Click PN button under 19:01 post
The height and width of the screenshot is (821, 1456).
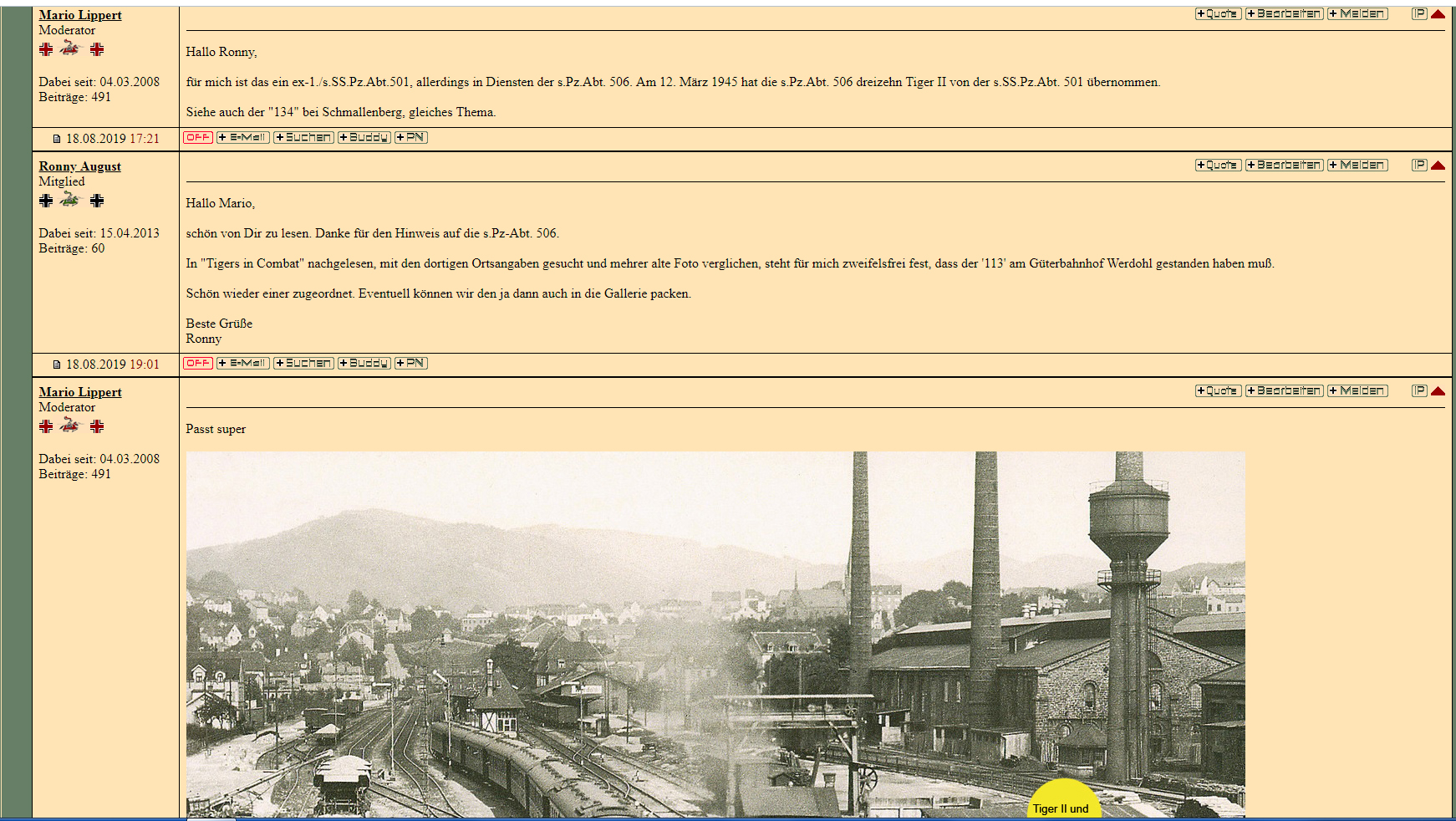coord(410,363)
